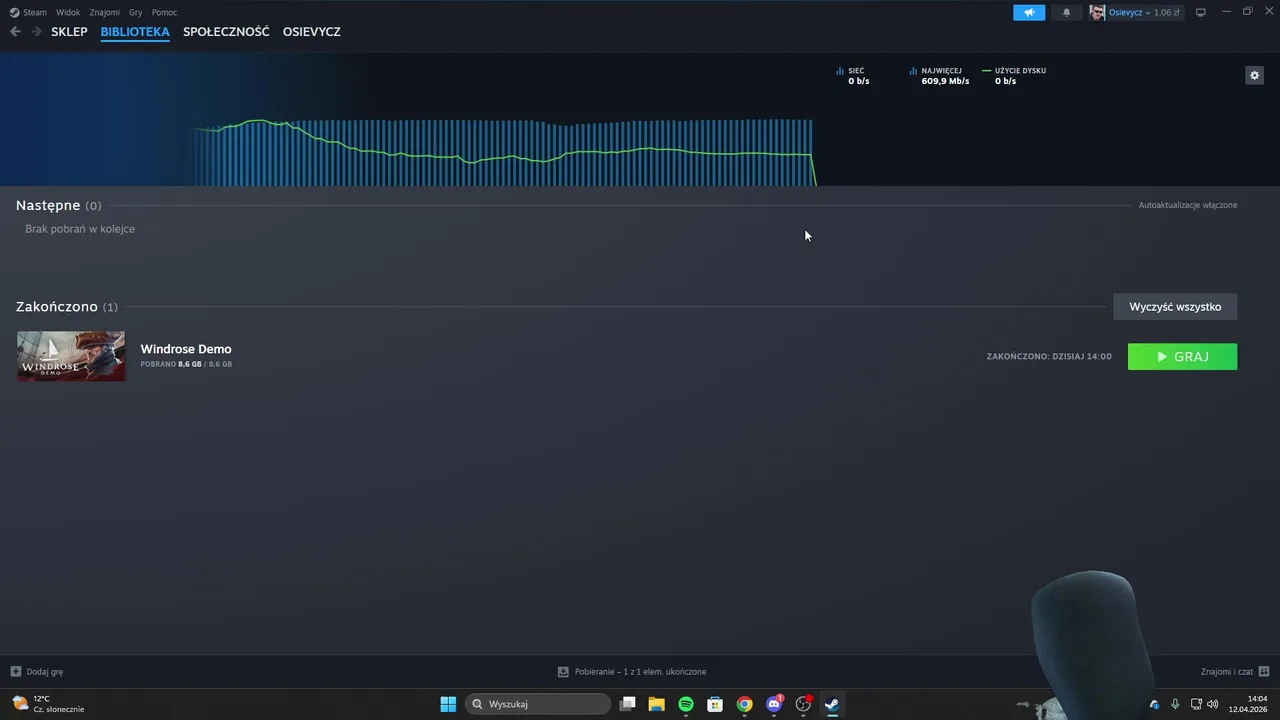Click Dodaj grę at bottom left
1280x720 pixels.
coord(37,672)
